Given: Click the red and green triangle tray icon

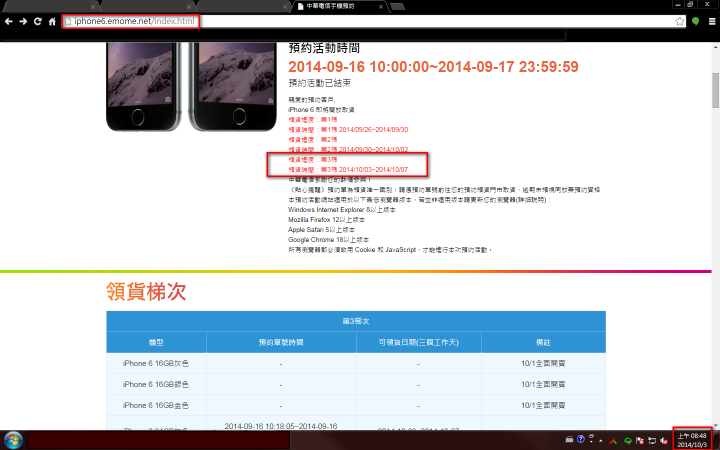Looking at the screenshot, I should [x=613, y=441].
